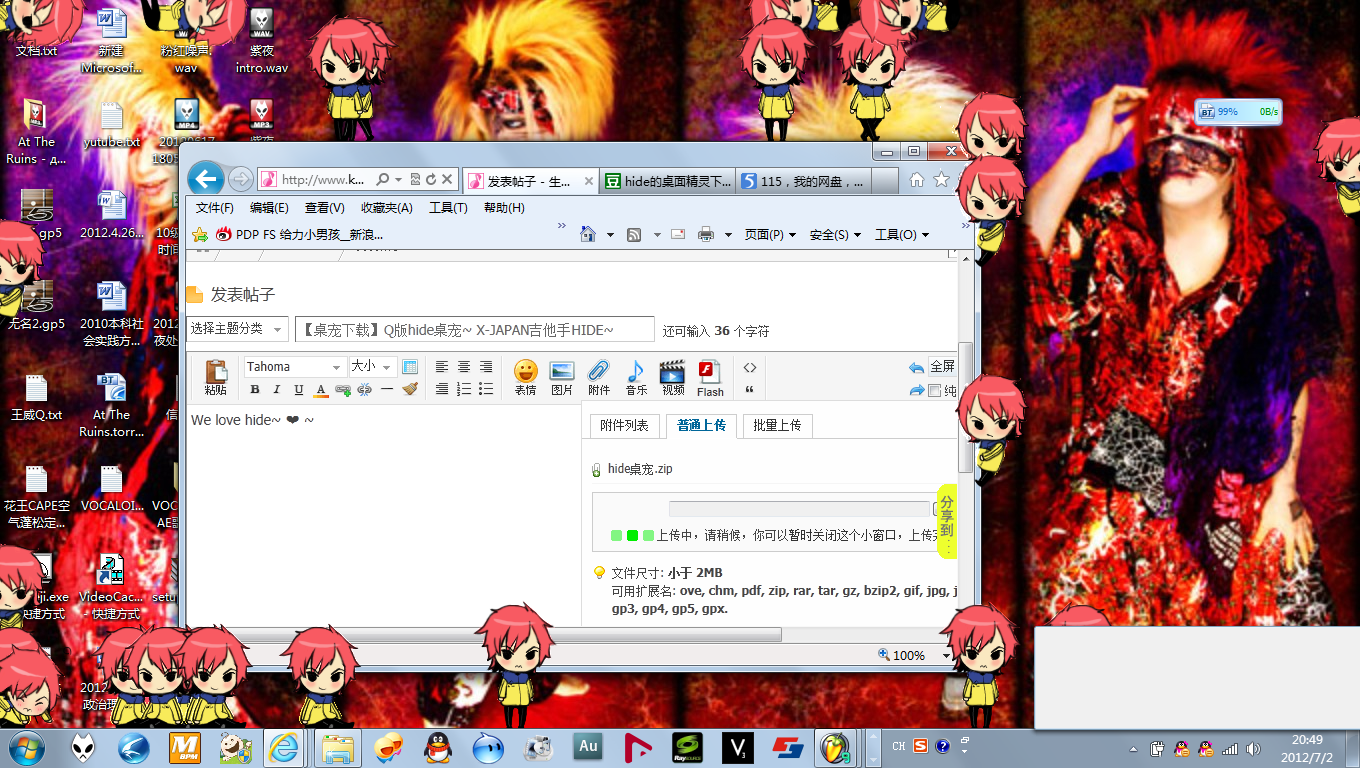This screenshot has width=1360, height=768.
Task: Open the attachment (附件) paperclip tool
Action: (599, 378)
